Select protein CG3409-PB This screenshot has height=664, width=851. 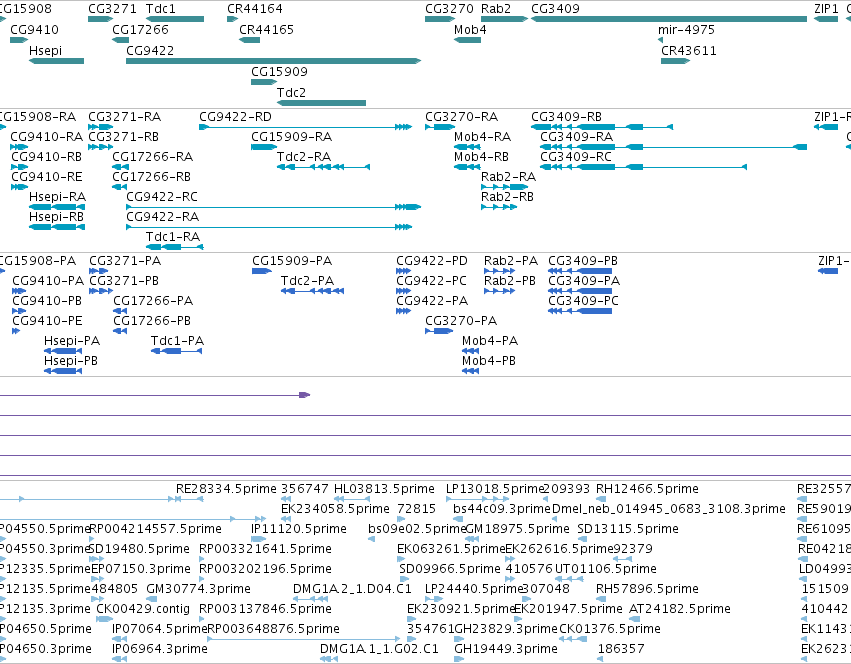583,261
